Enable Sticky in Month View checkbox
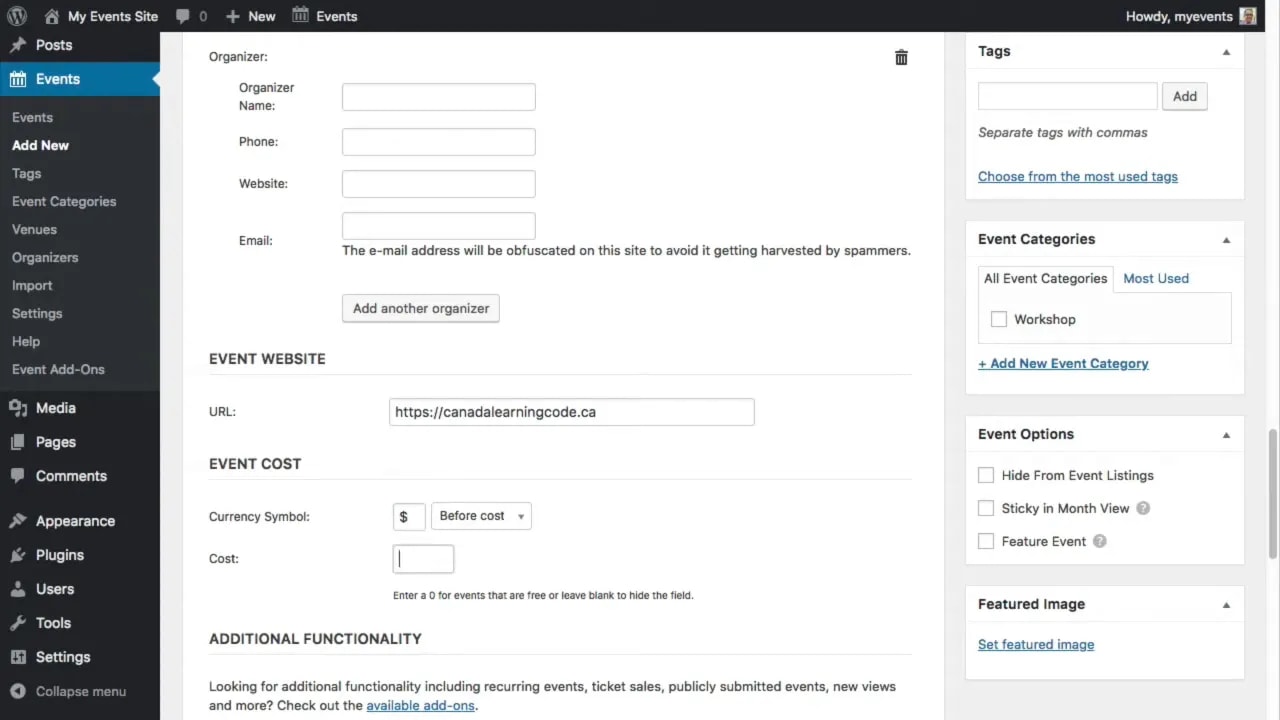Viewport: 1280px width, 720px height. coord(986,508)
